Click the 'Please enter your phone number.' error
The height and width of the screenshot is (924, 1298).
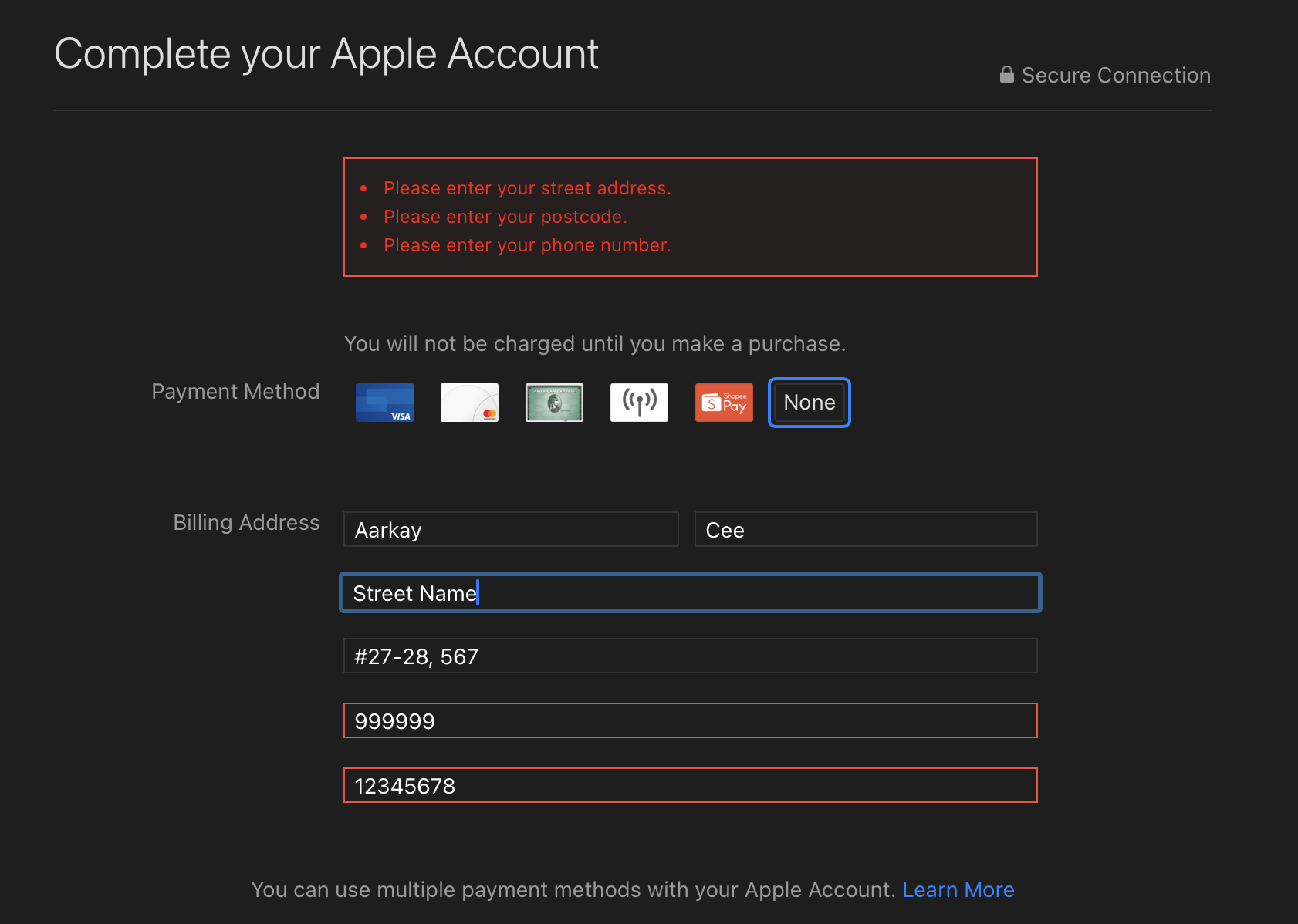pos(527,245)
